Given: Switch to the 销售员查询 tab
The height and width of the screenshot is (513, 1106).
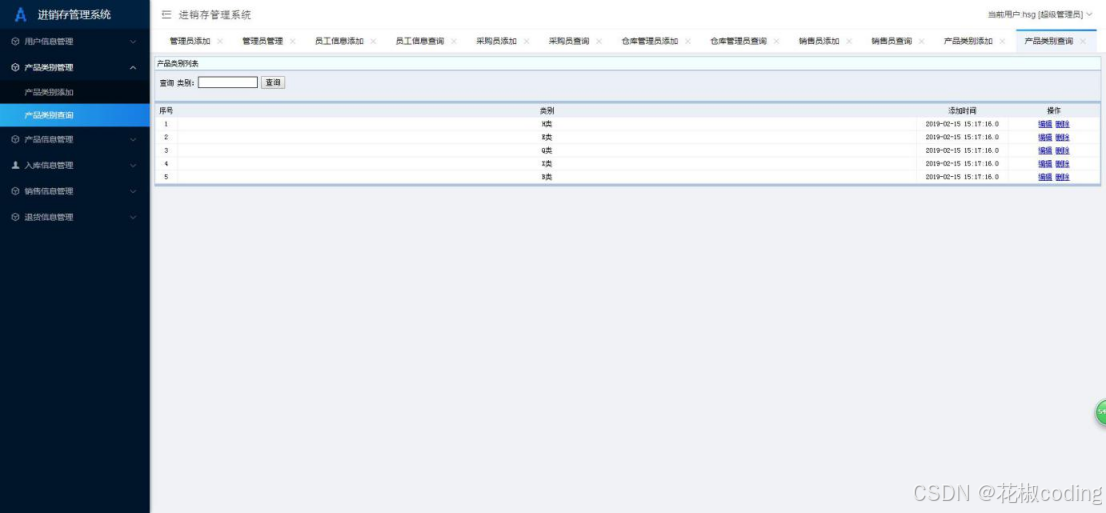Looking at the screenshot, I should tap(892, 41).
